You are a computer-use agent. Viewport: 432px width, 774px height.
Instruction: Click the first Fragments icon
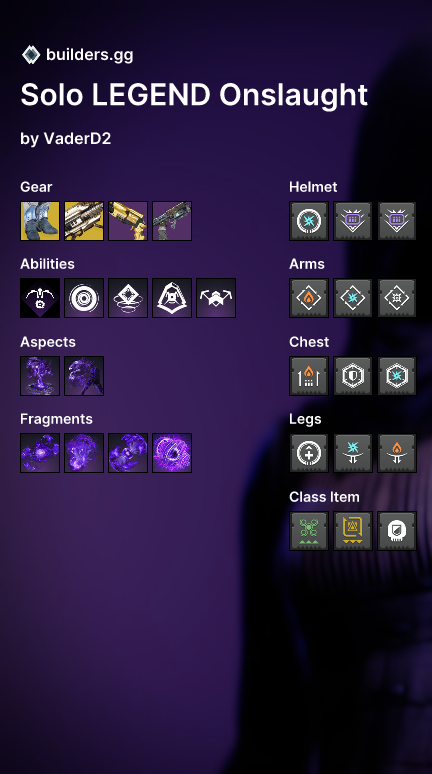tap(40, 453)
